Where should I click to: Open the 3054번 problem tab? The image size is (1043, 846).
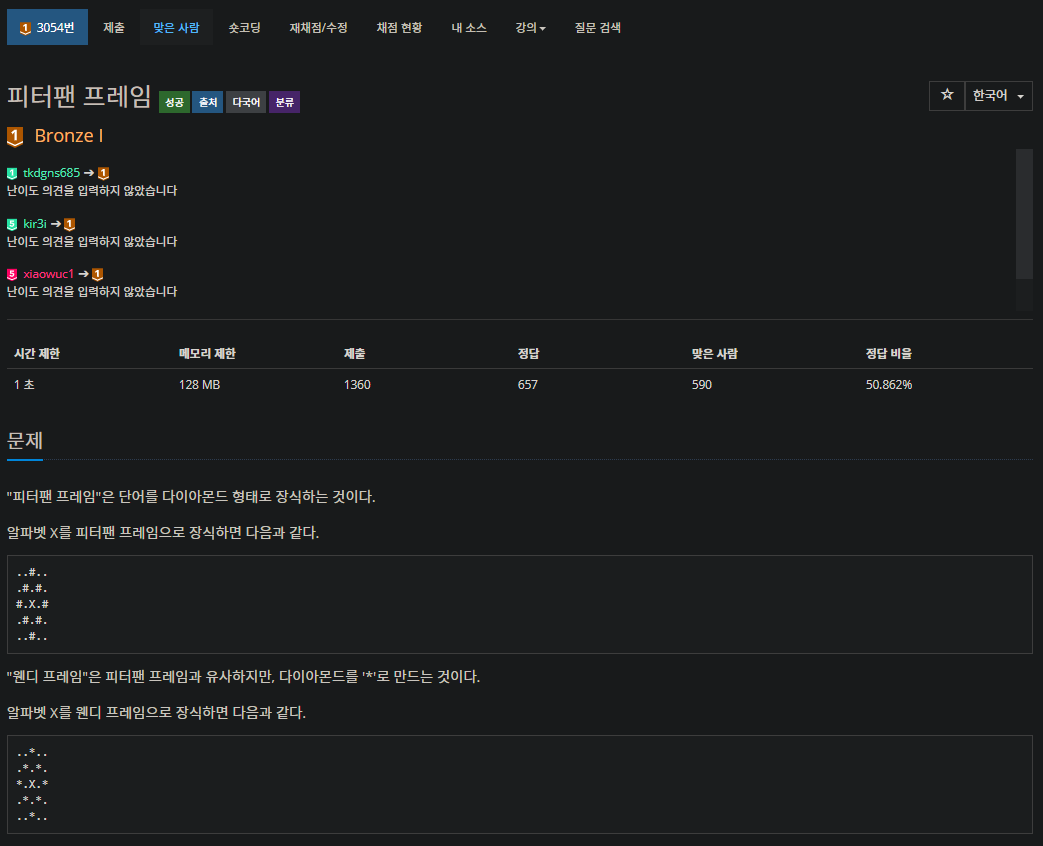[47, 27]
